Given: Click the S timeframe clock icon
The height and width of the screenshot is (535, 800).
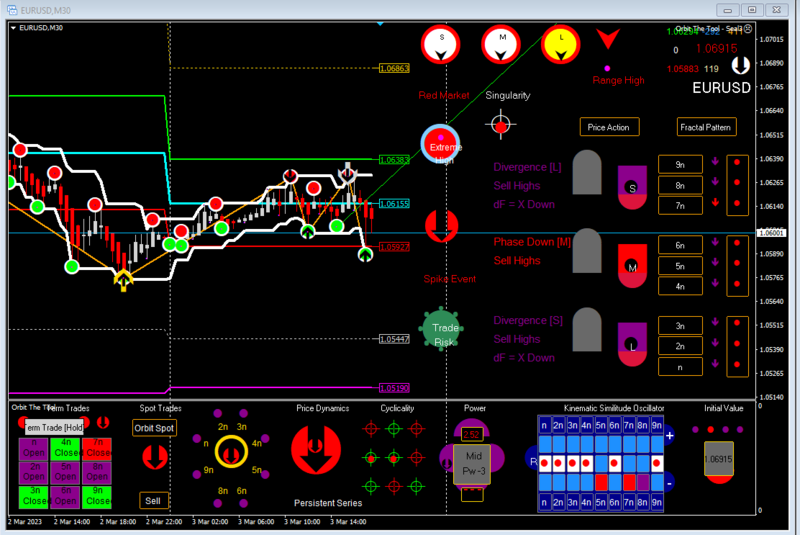Looking at the screenshot, I should (x=441, y=44).
